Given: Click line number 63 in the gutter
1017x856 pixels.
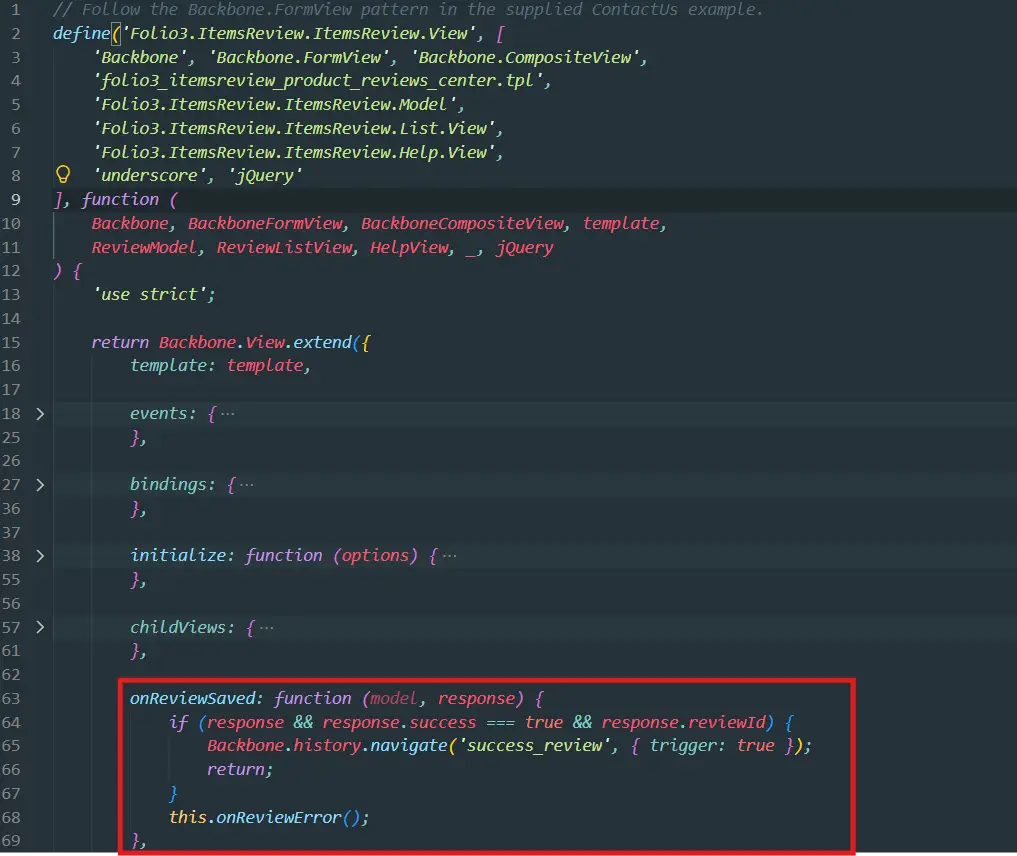Looking at the screenshot, I should tap(11, 698).
